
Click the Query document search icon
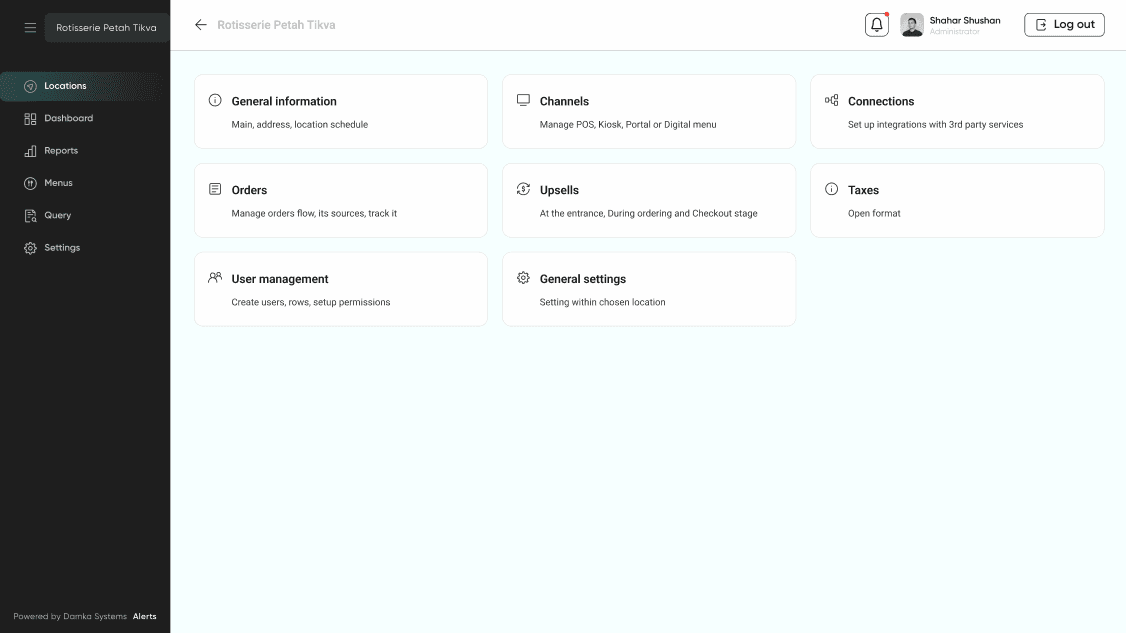click(x=30, y=216)
